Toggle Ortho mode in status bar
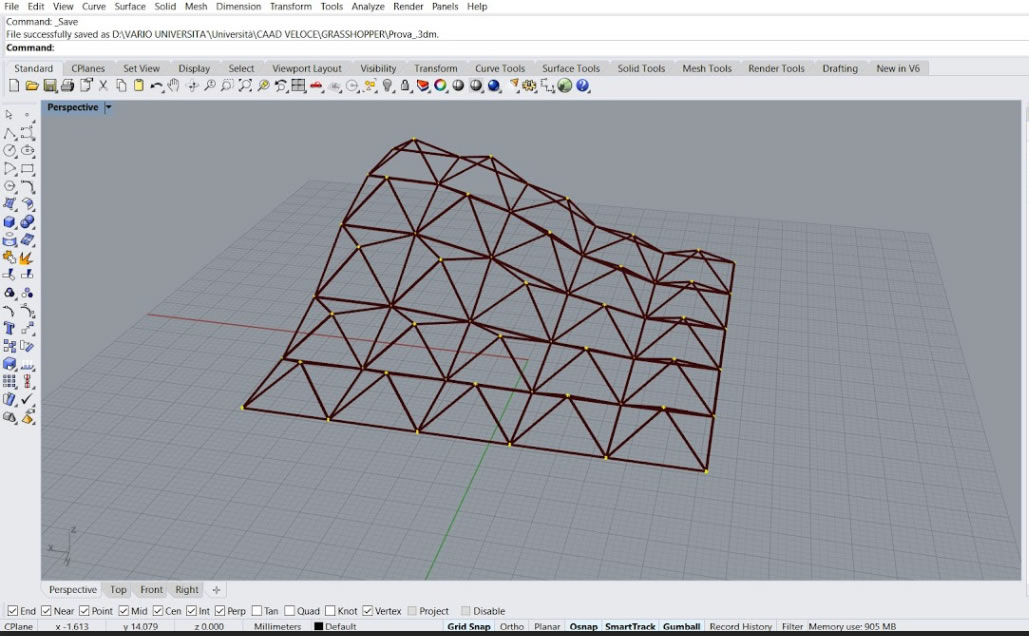The image size is (1029, 636). (x=511, y=627)
